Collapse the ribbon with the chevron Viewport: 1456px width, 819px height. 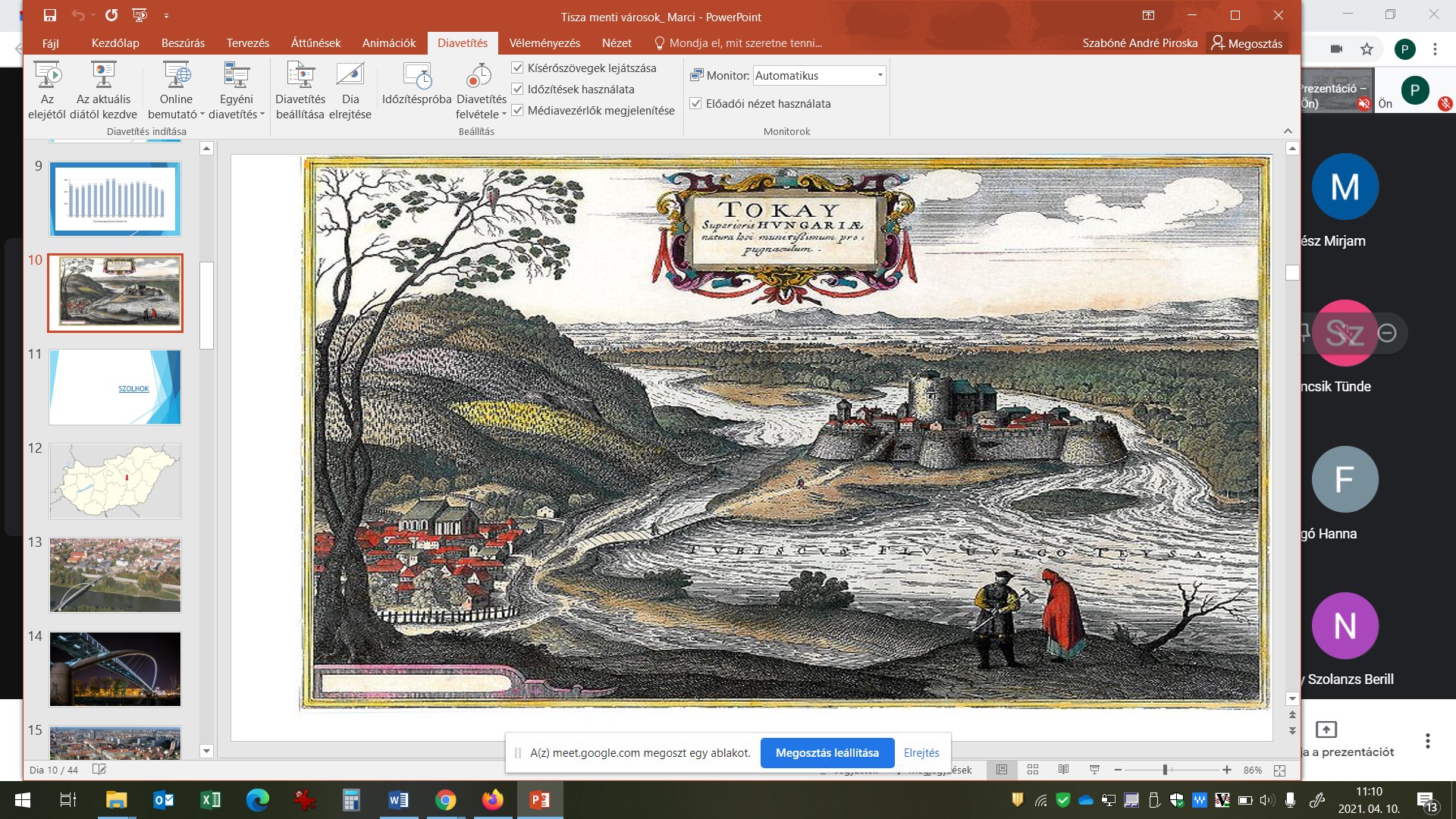click(x=1288, y=131)
